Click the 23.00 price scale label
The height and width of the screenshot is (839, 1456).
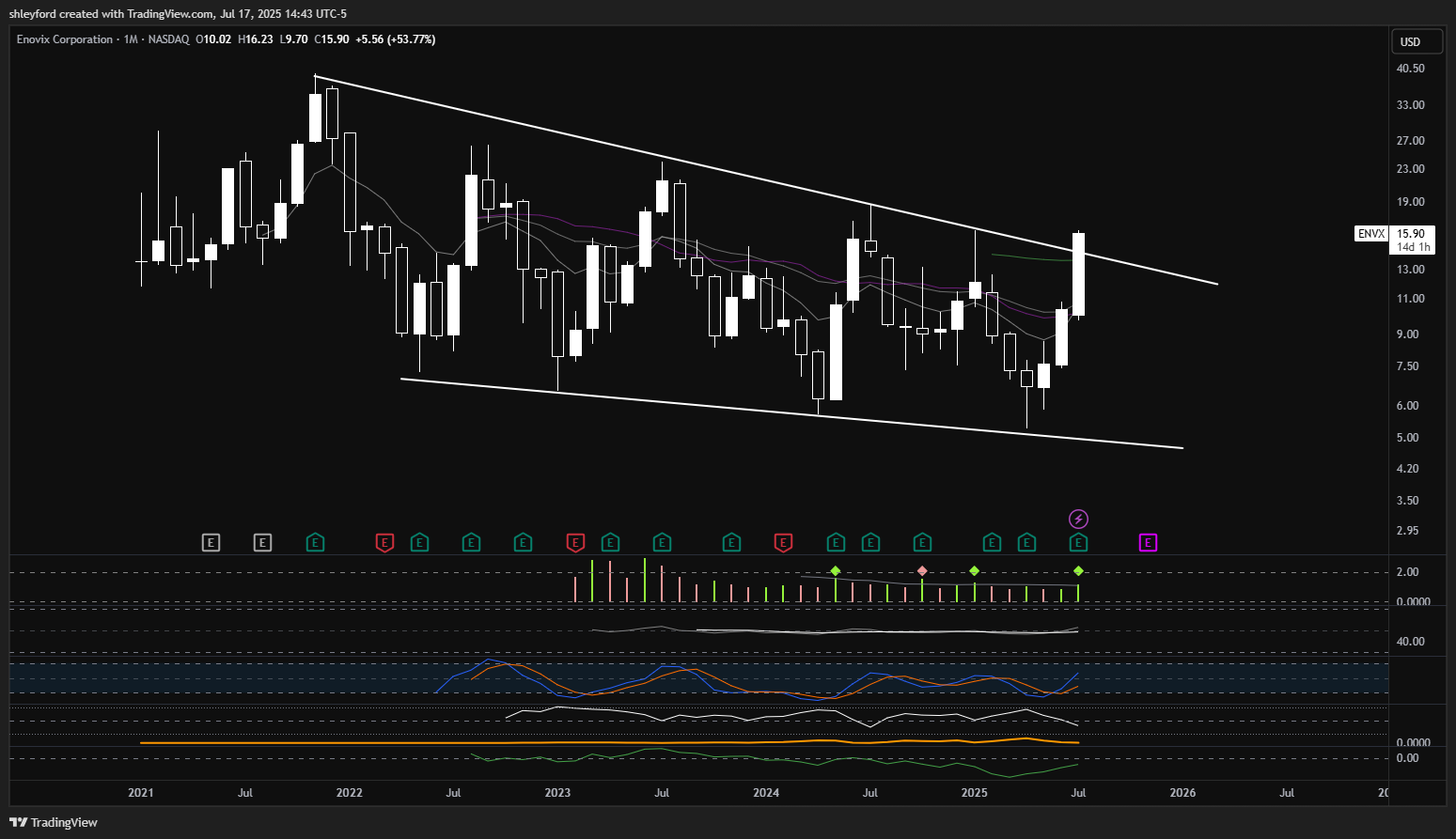(x=1410, y=169)
